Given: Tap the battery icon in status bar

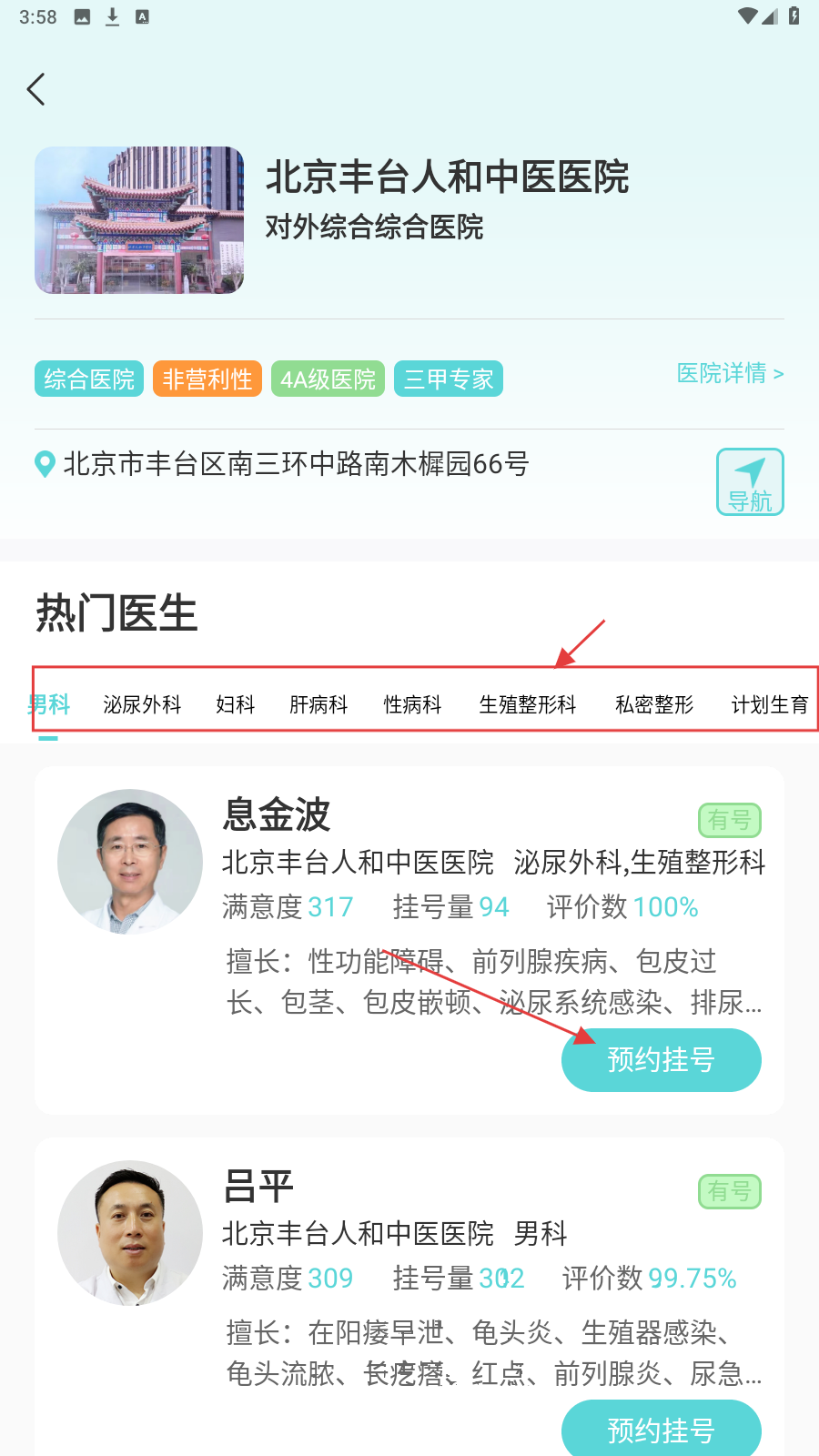Looking at the screenshot, I should pyautogui.click(x=794, y=15).
